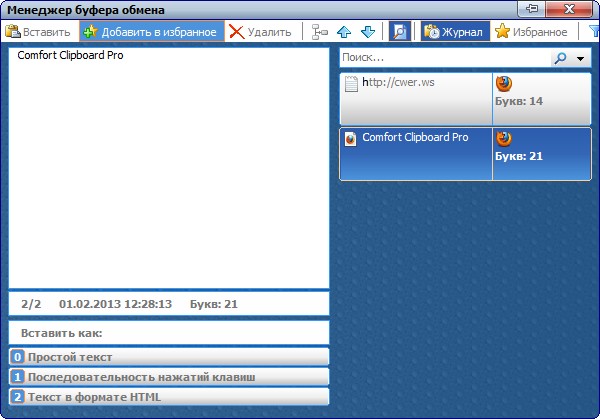
Task: Switch to the Журнал tab
Action: (x=455, y=32)
